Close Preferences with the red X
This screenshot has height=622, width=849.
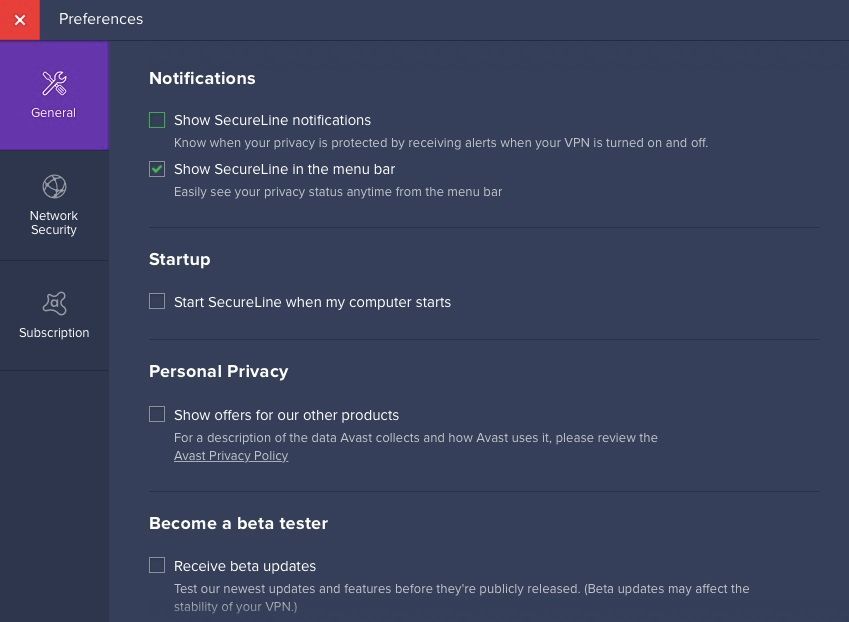point(20,20)
